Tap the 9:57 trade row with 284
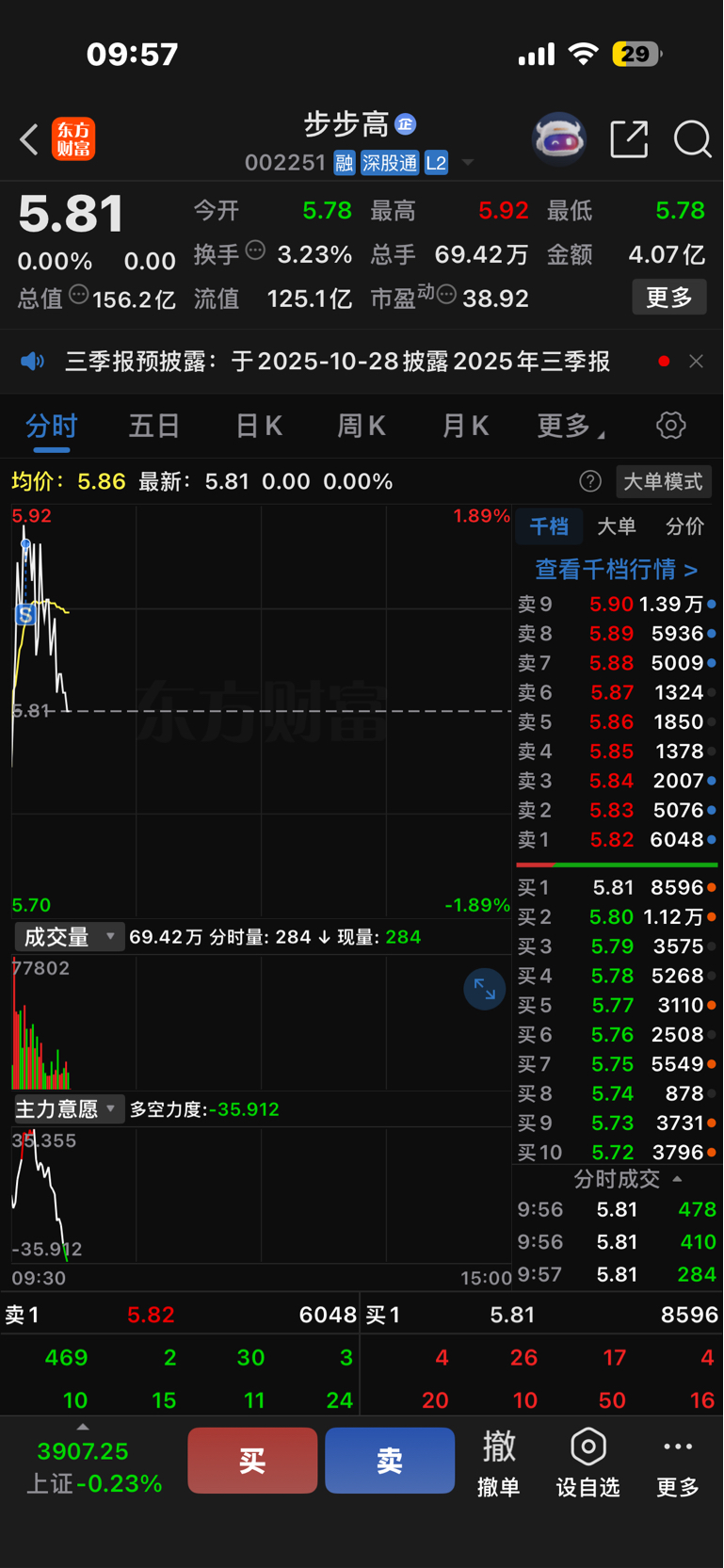This screenshot has width=724, height=1568. [x=617, y=1274]
